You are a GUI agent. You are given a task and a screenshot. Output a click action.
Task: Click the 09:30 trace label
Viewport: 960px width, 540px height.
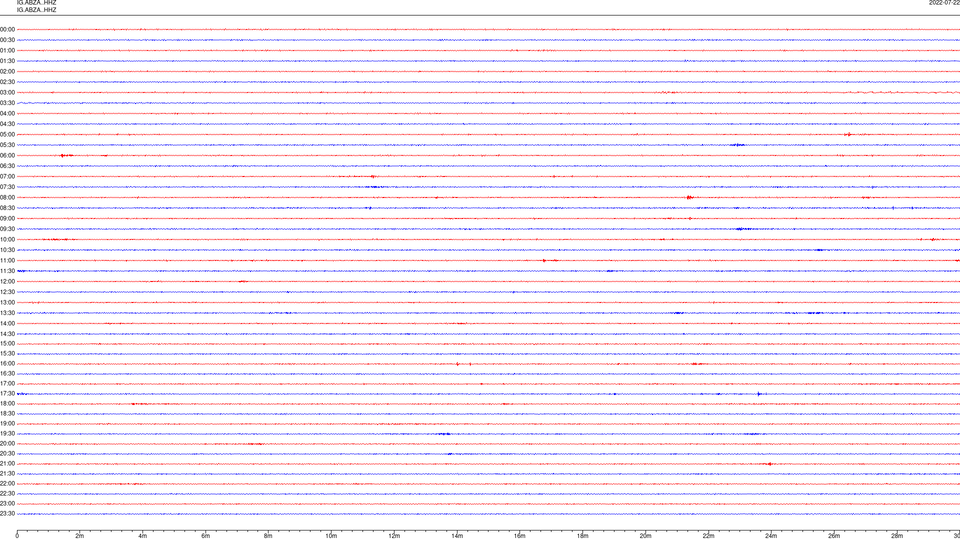point(7,229)
